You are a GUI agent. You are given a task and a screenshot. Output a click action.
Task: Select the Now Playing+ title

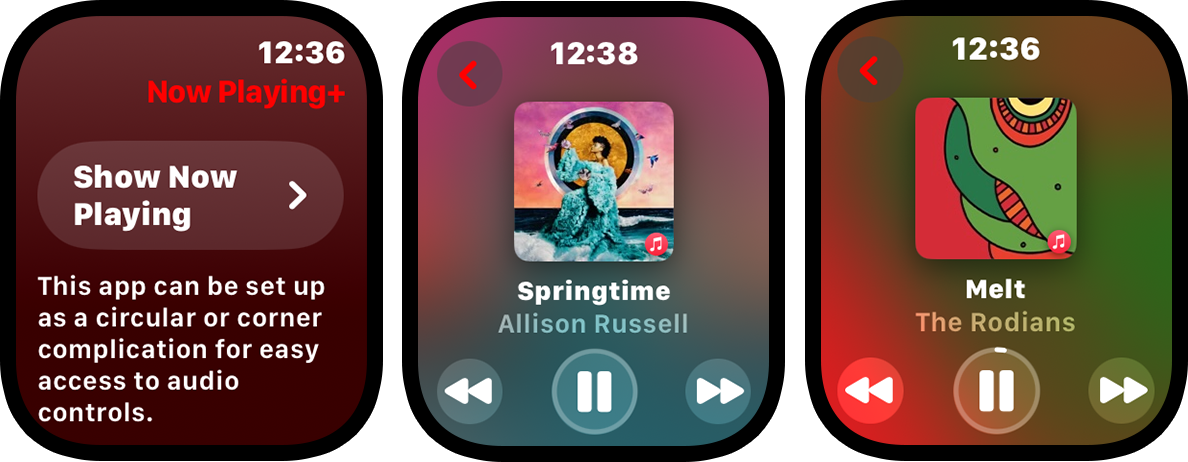246,92
